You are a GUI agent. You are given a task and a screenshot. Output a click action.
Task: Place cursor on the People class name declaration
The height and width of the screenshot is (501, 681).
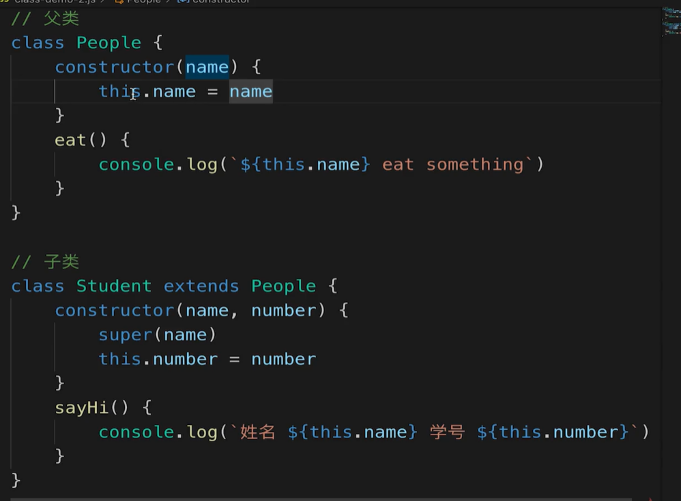point(109,43)
